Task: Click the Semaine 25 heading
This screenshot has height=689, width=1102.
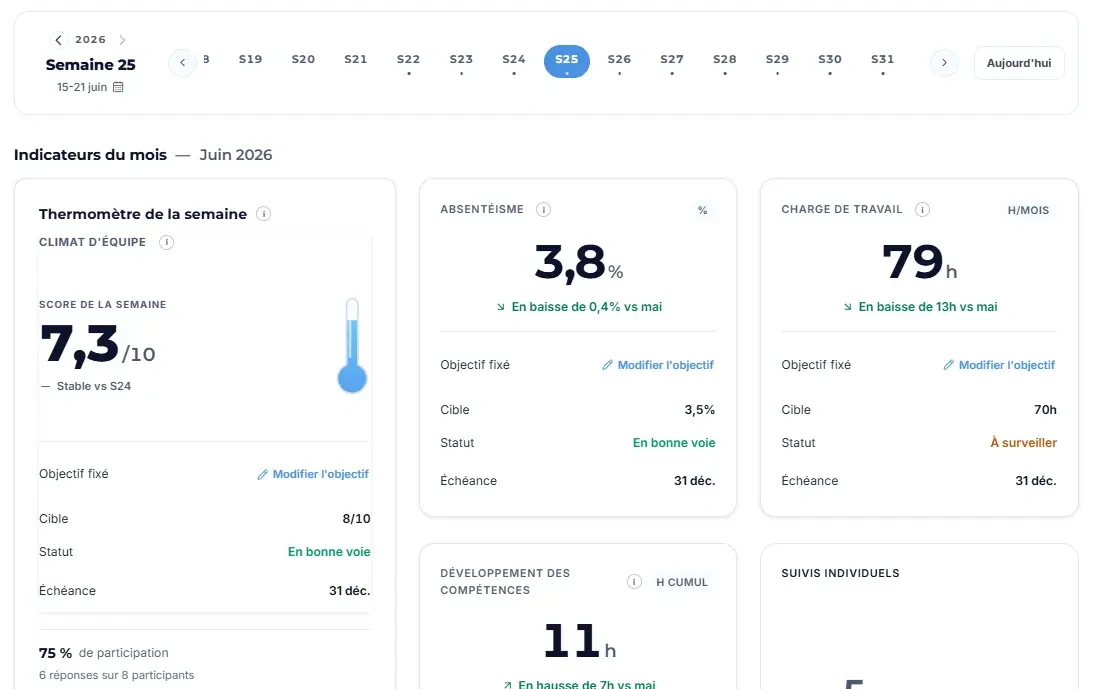Action: pyautogui.click(x=91, y=65)
